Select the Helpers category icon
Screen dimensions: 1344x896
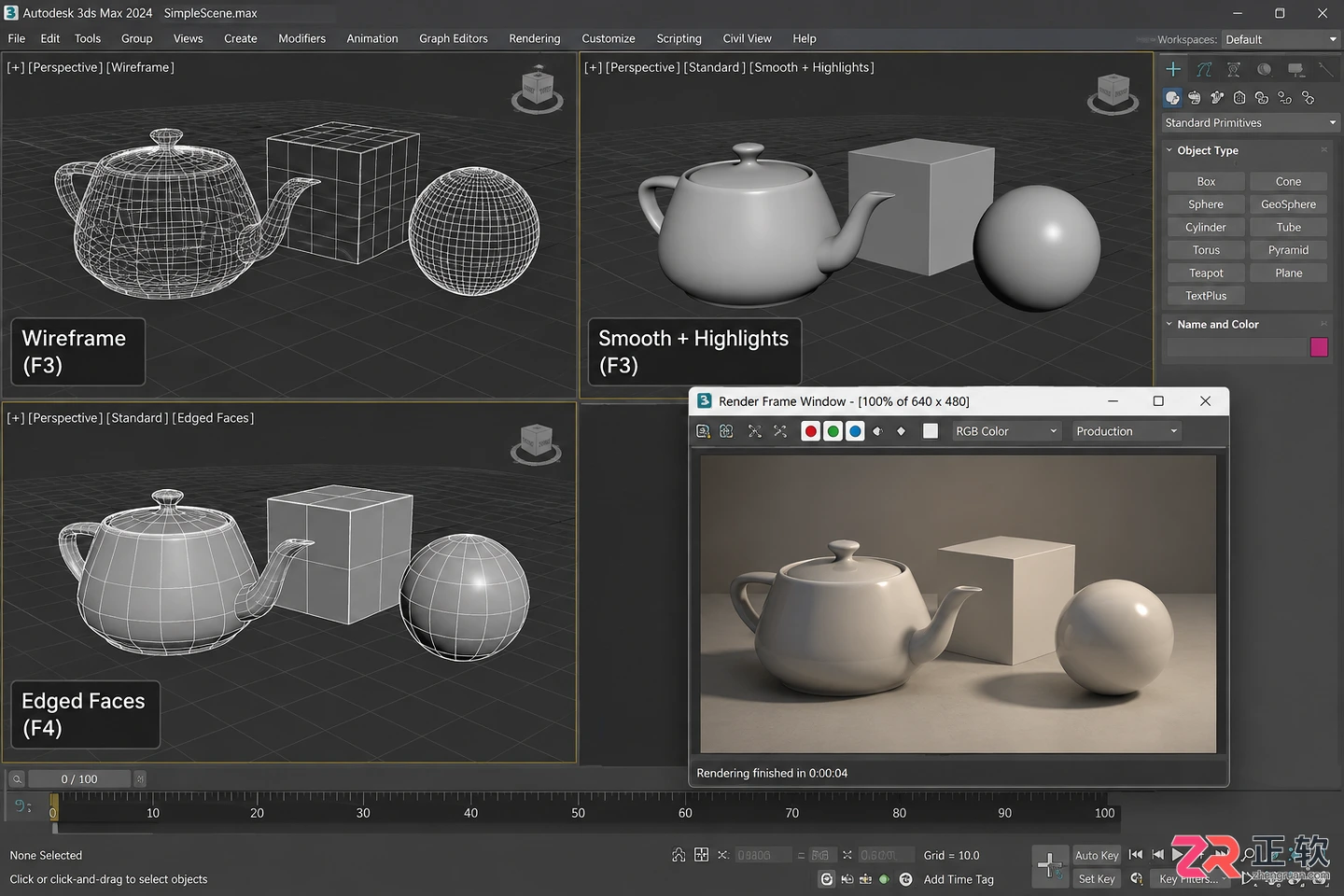tap(1262, 98)
